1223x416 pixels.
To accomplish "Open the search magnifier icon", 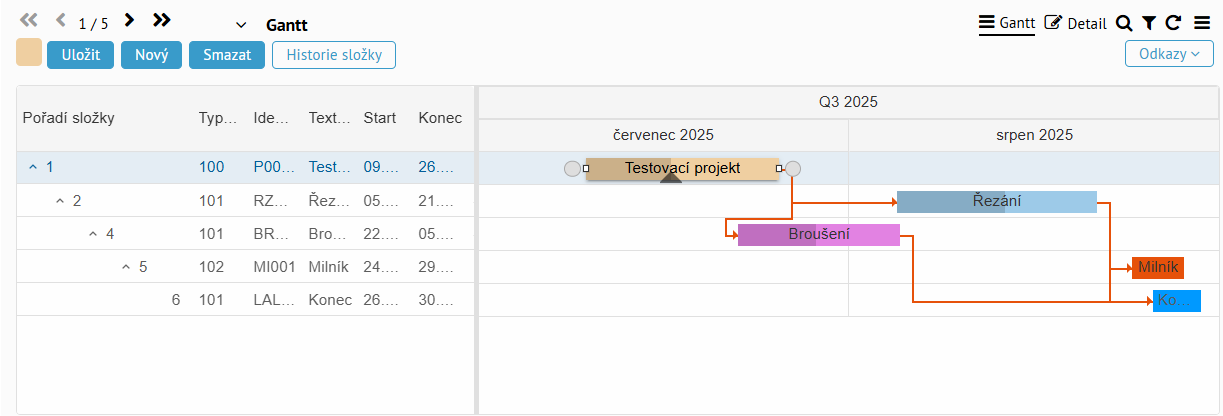I will pyautogui.click(x=1124, y=23).
